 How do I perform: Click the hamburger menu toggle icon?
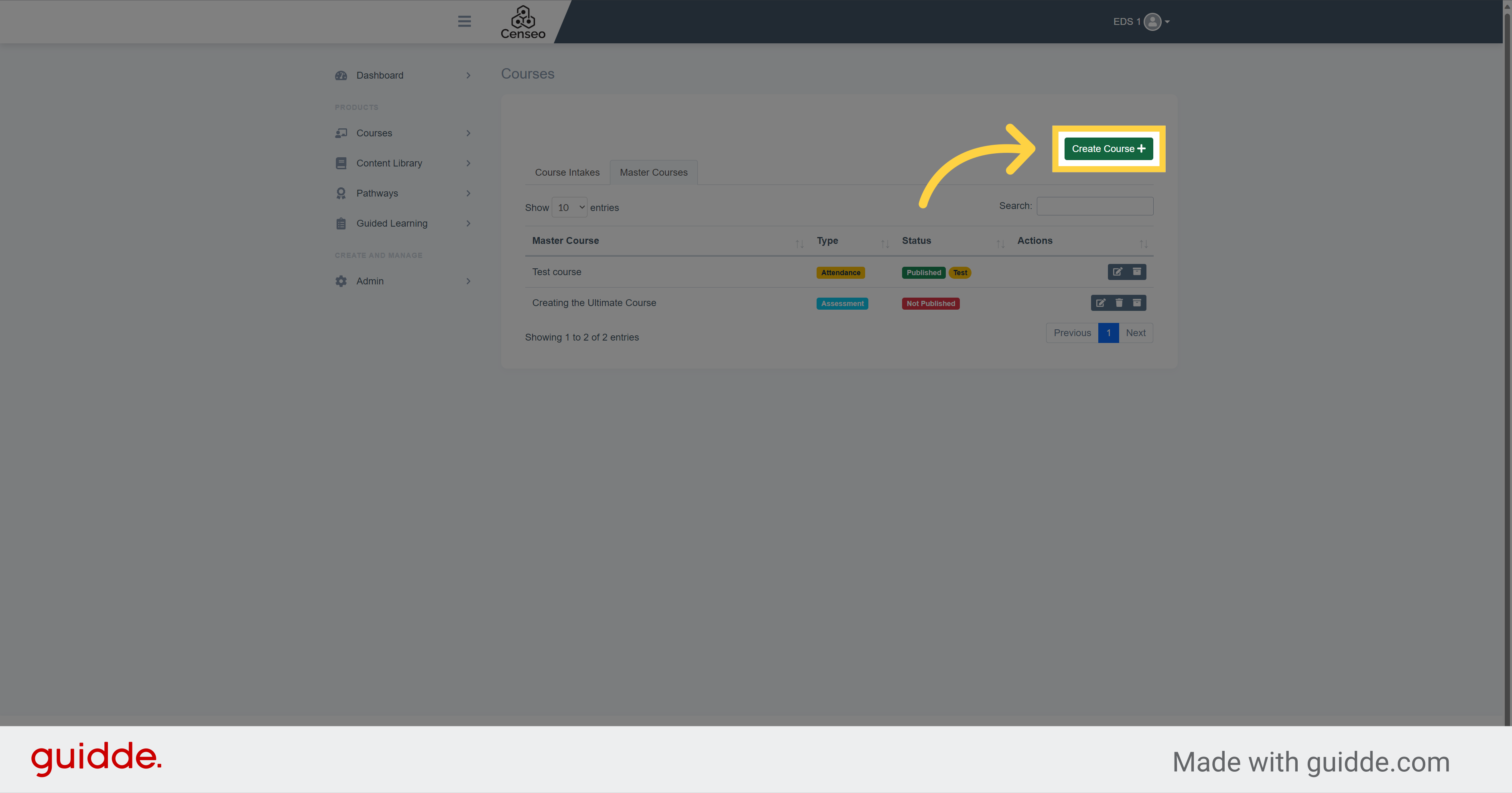463,21
